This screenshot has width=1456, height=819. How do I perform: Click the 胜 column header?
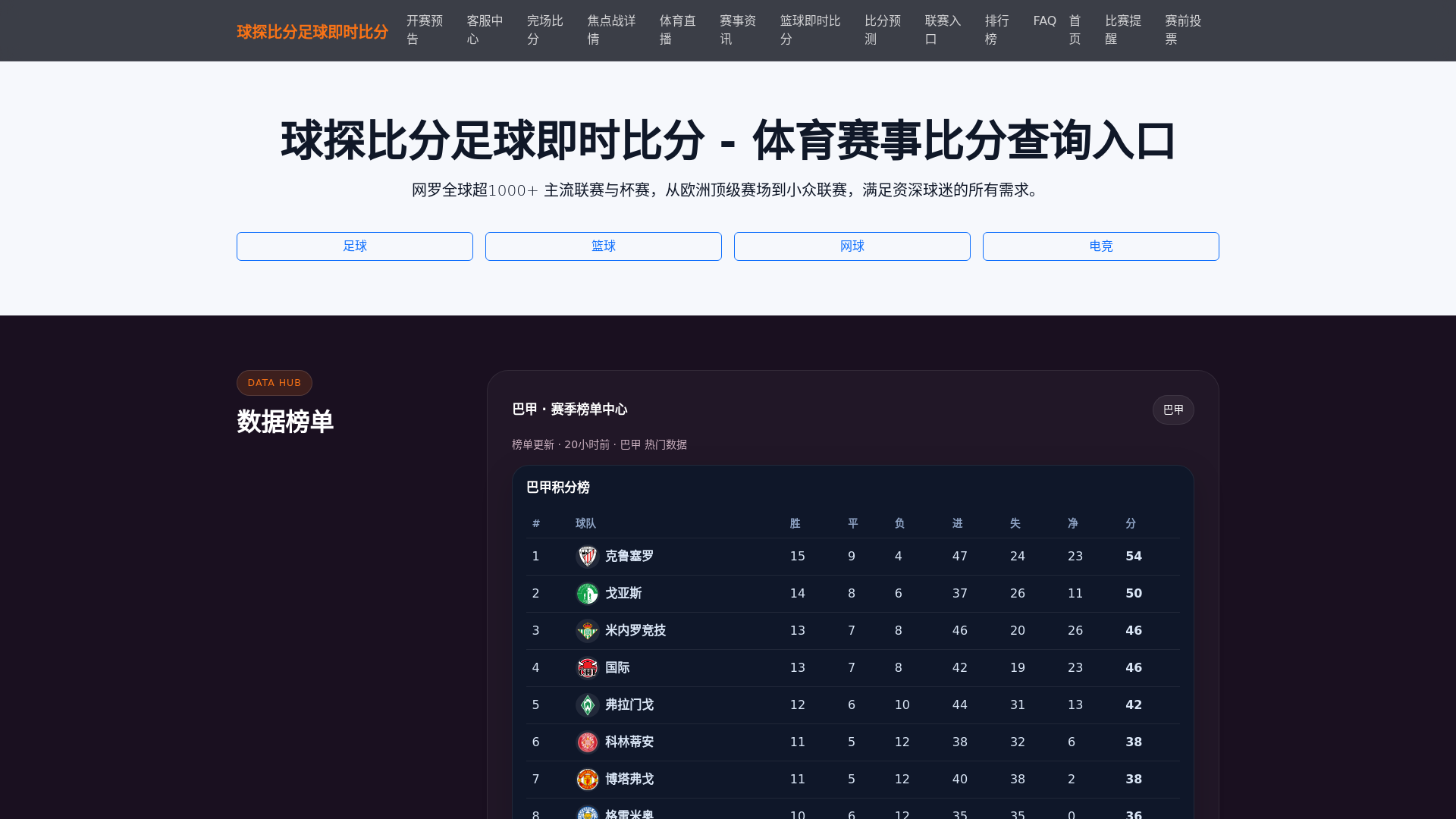click(795, 524)
